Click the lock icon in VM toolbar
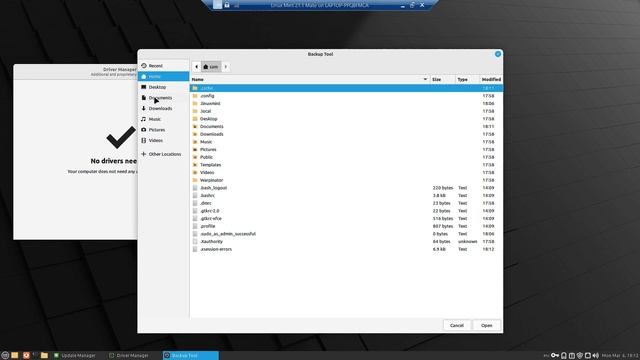Image resolution: width=640 pixels, height=360 pixels. coord(227,5)
